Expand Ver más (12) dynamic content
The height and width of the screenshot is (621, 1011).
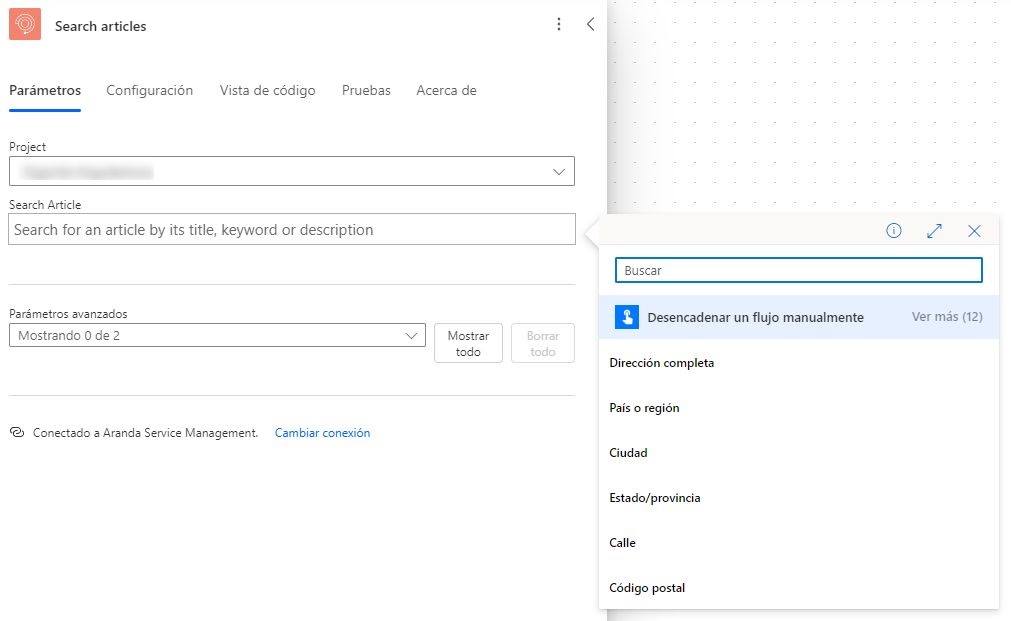pyautogui.click(x=946, y=317)
